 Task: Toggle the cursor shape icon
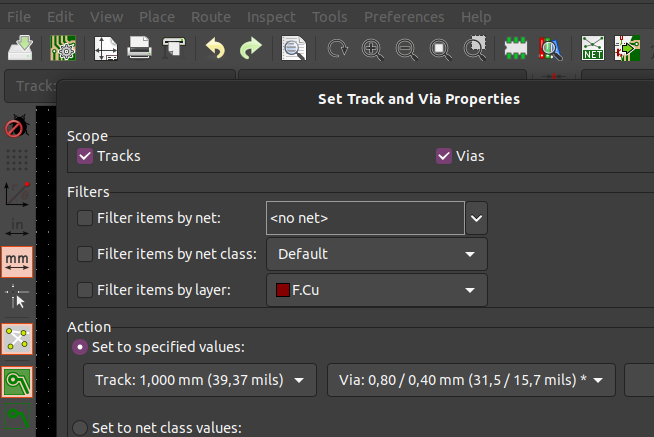point(17,296)
